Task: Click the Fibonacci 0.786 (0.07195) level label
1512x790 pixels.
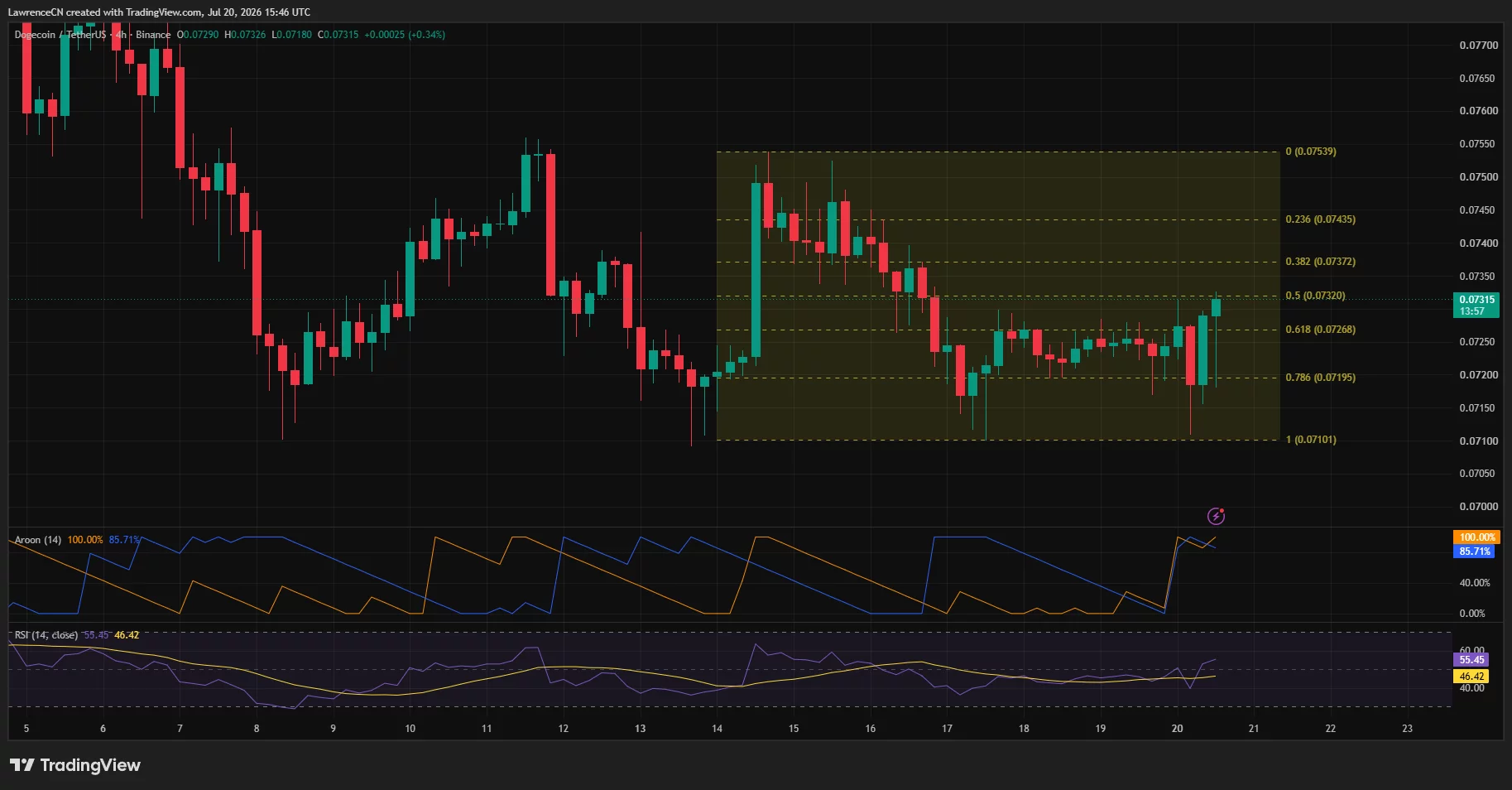Action: pos(1320,378)
